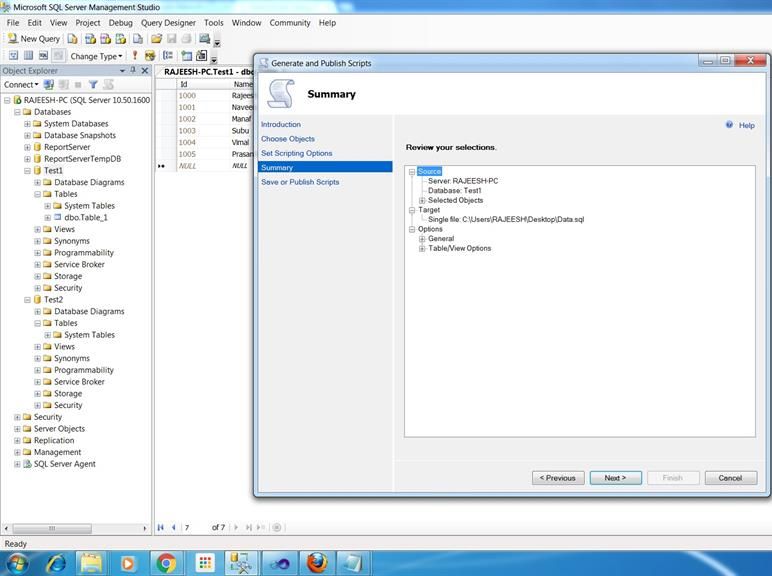Expand the System Databases node

point(27,124)
